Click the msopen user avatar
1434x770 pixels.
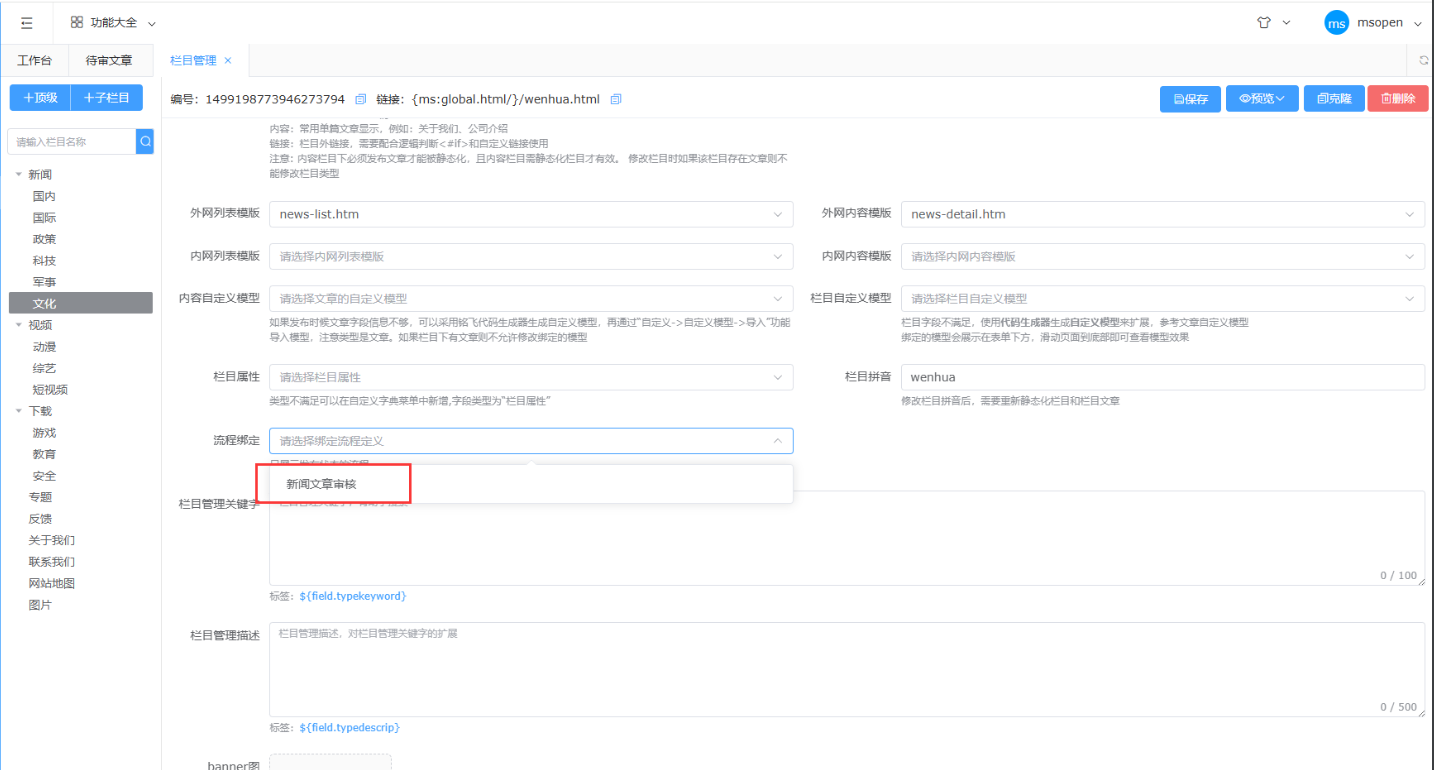coord(1336,23)
